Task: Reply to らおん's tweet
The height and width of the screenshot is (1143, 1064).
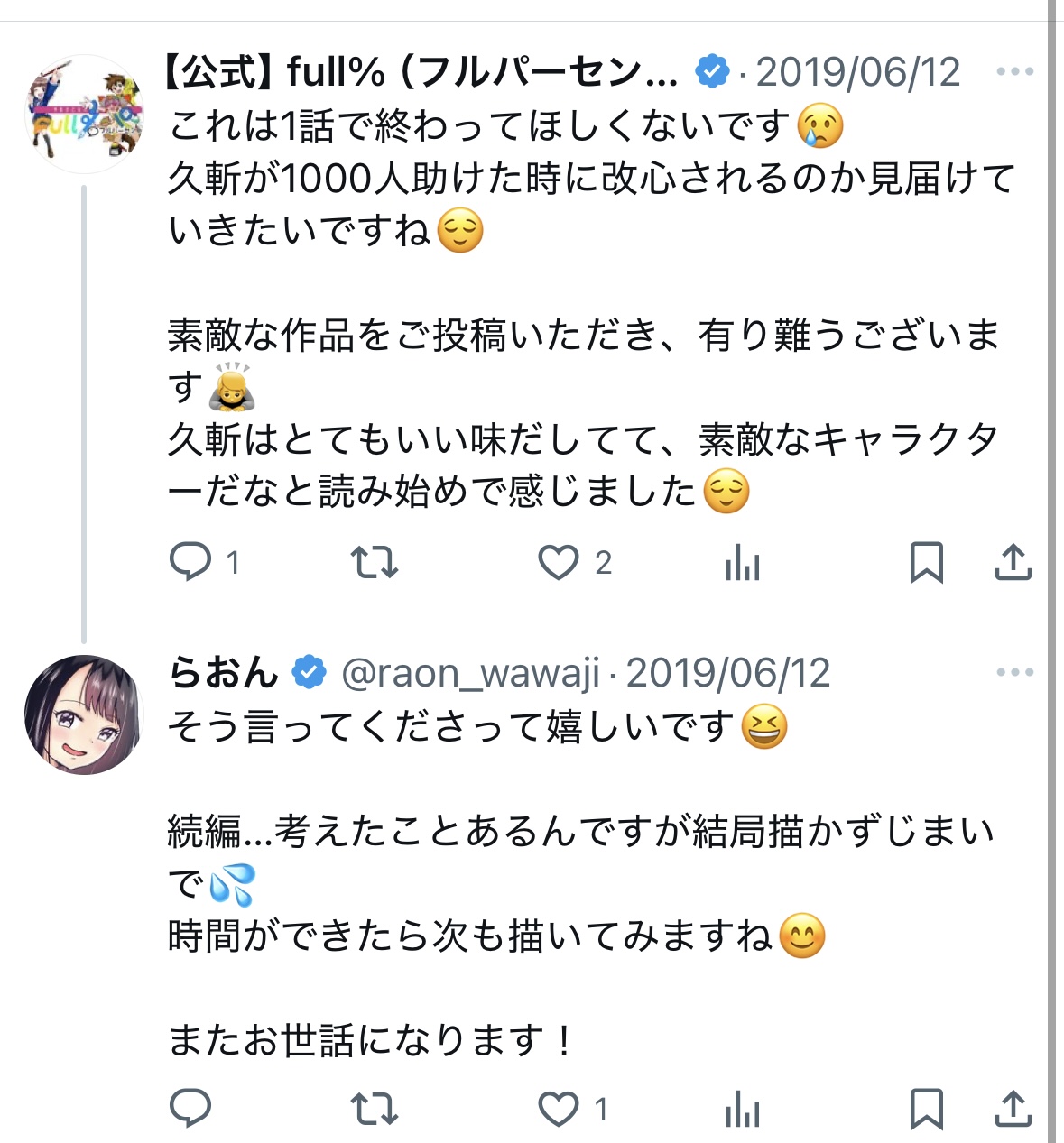Action: (191, 1109)
